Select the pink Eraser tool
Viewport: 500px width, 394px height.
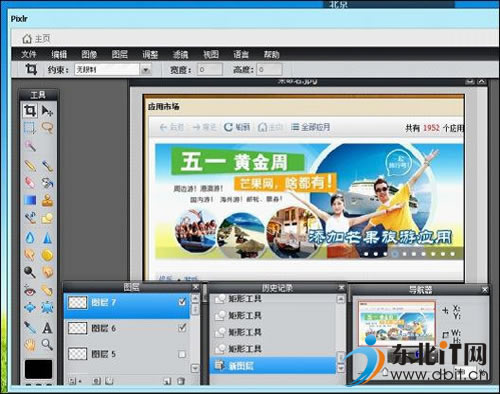click(30, 182)
